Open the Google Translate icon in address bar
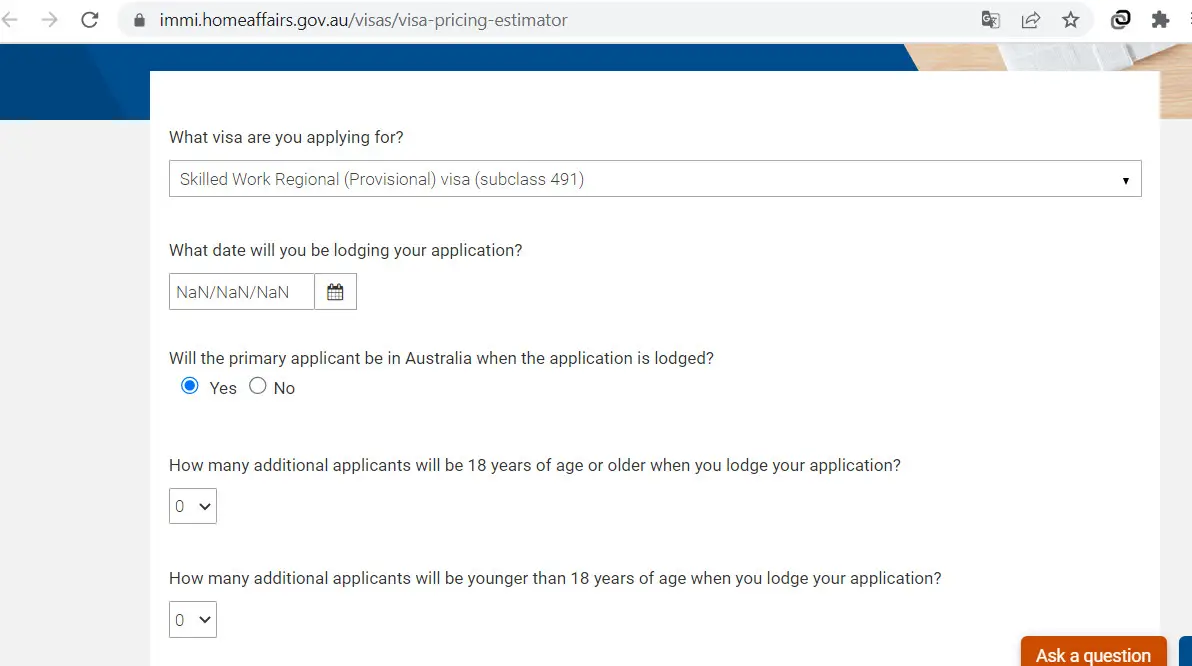The image size is (1192, 666). (990, 20)
